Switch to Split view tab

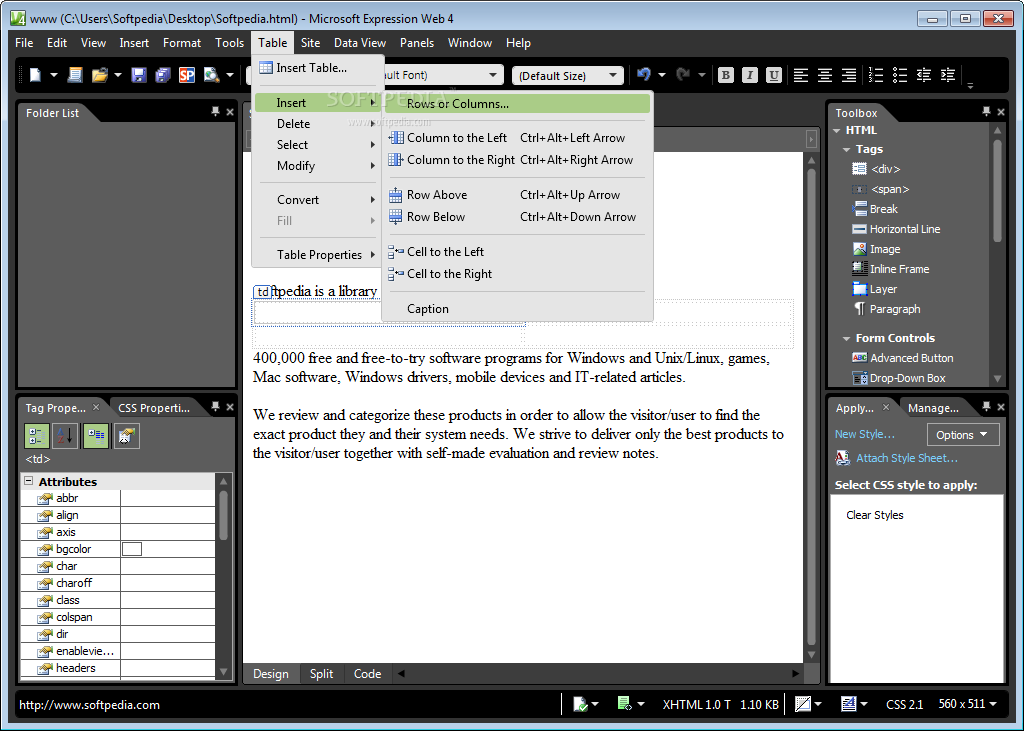tap(321, 674)
